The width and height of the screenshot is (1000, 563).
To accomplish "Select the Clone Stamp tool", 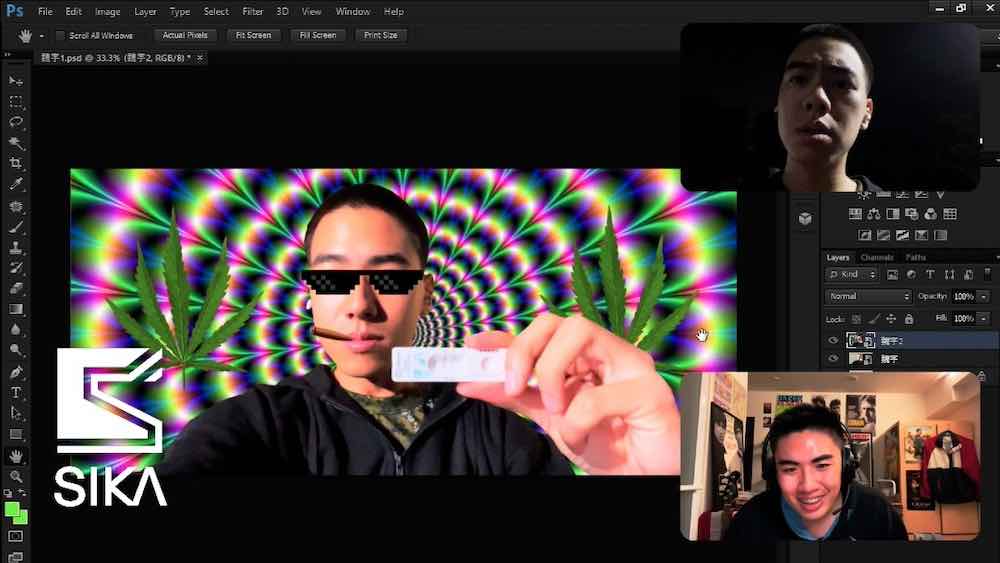I will (16, 247).
